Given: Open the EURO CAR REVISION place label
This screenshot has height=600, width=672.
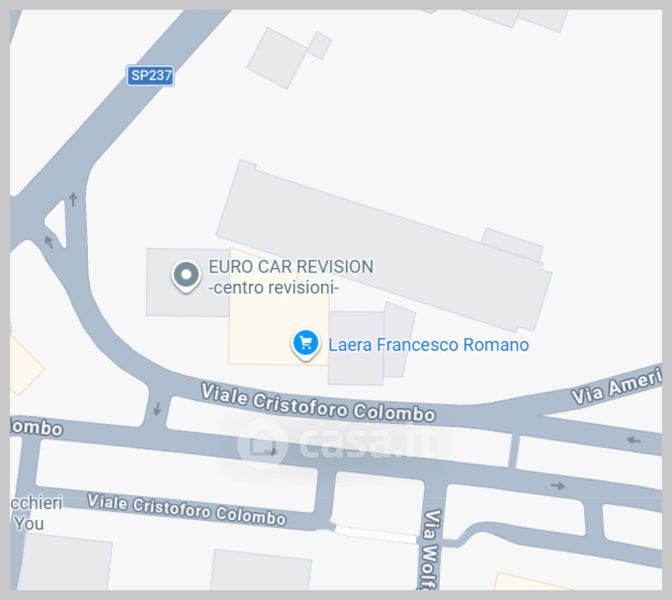Looking at the screenshot, I should (291, 267).
